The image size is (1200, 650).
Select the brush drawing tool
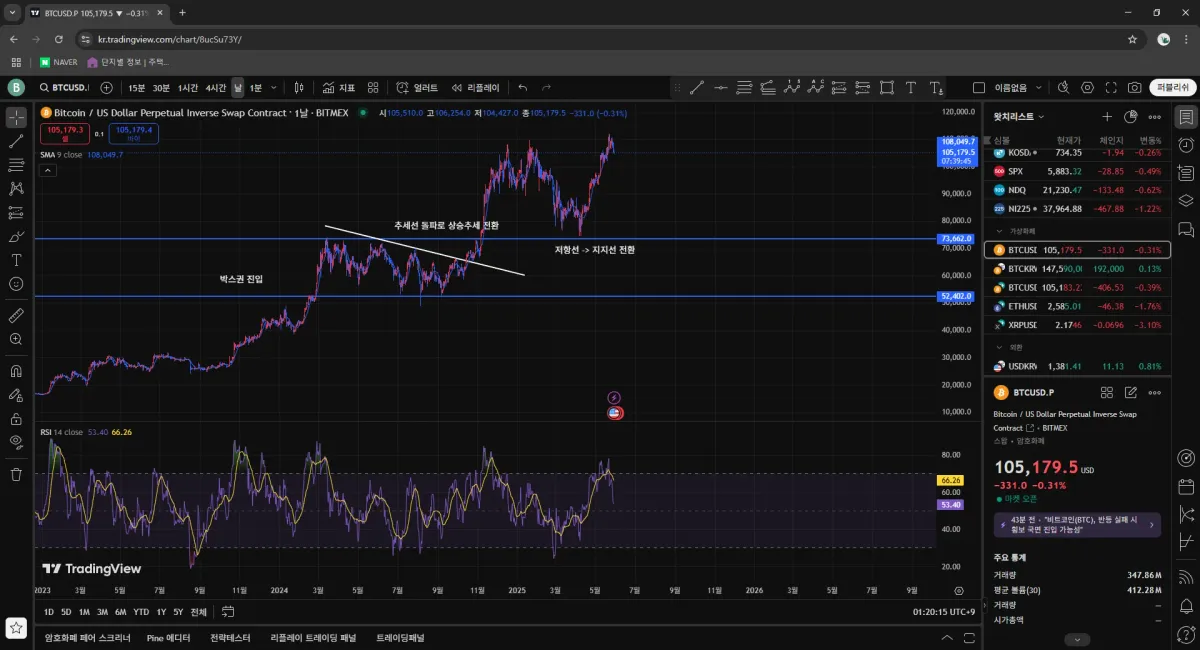16,236
